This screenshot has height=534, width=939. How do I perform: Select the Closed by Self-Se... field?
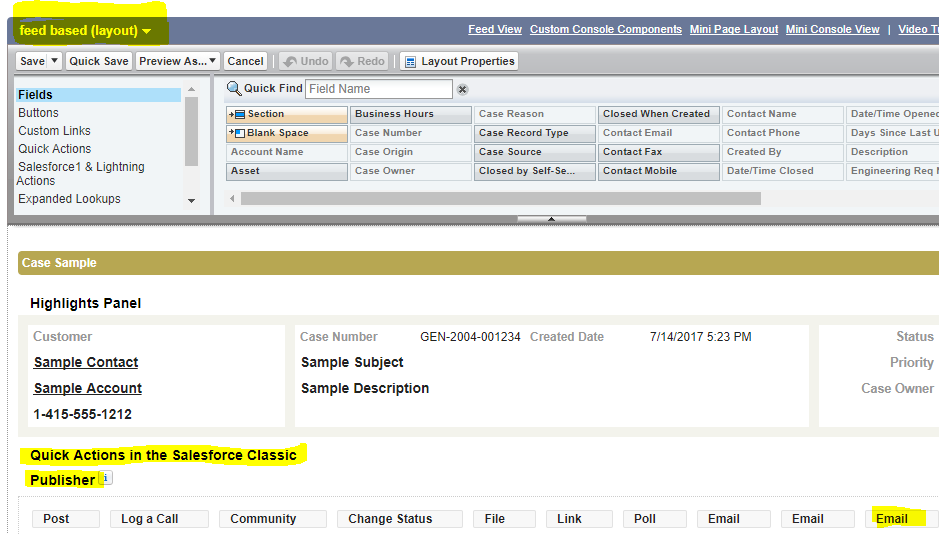[535, 171]
